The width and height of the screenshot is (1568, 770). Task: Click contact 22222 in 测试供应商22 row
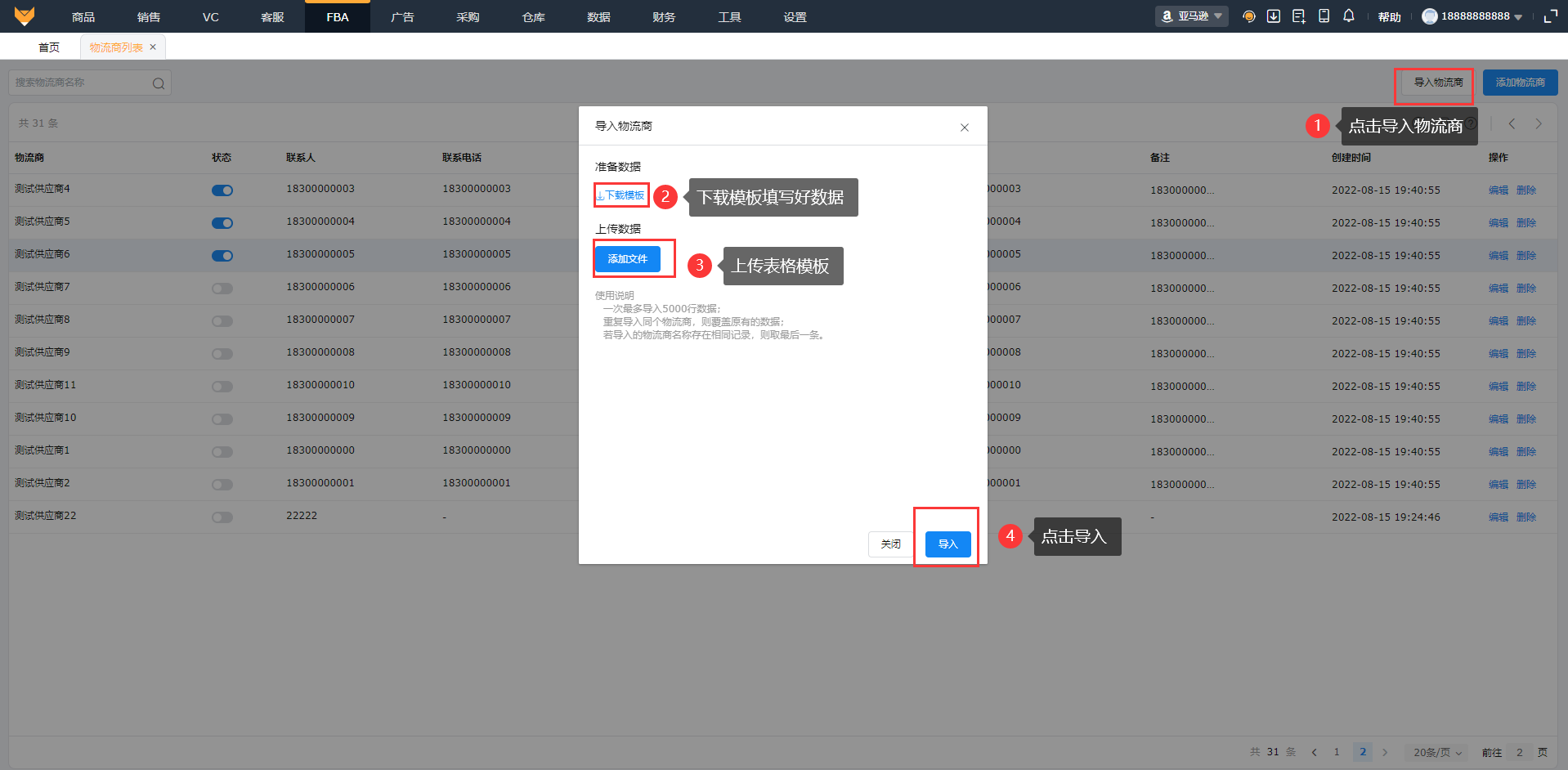(x=302, y=516)
